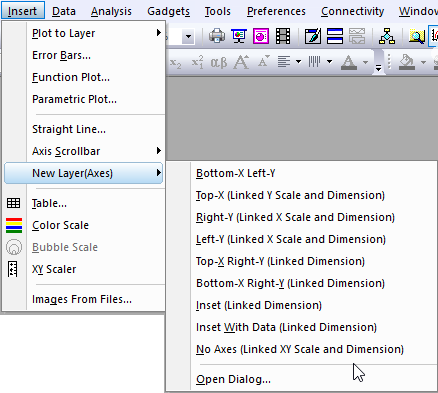The width and height of the screenshot is (438, 393).
Task: Open the Data menu
Action: pos(64,11)
